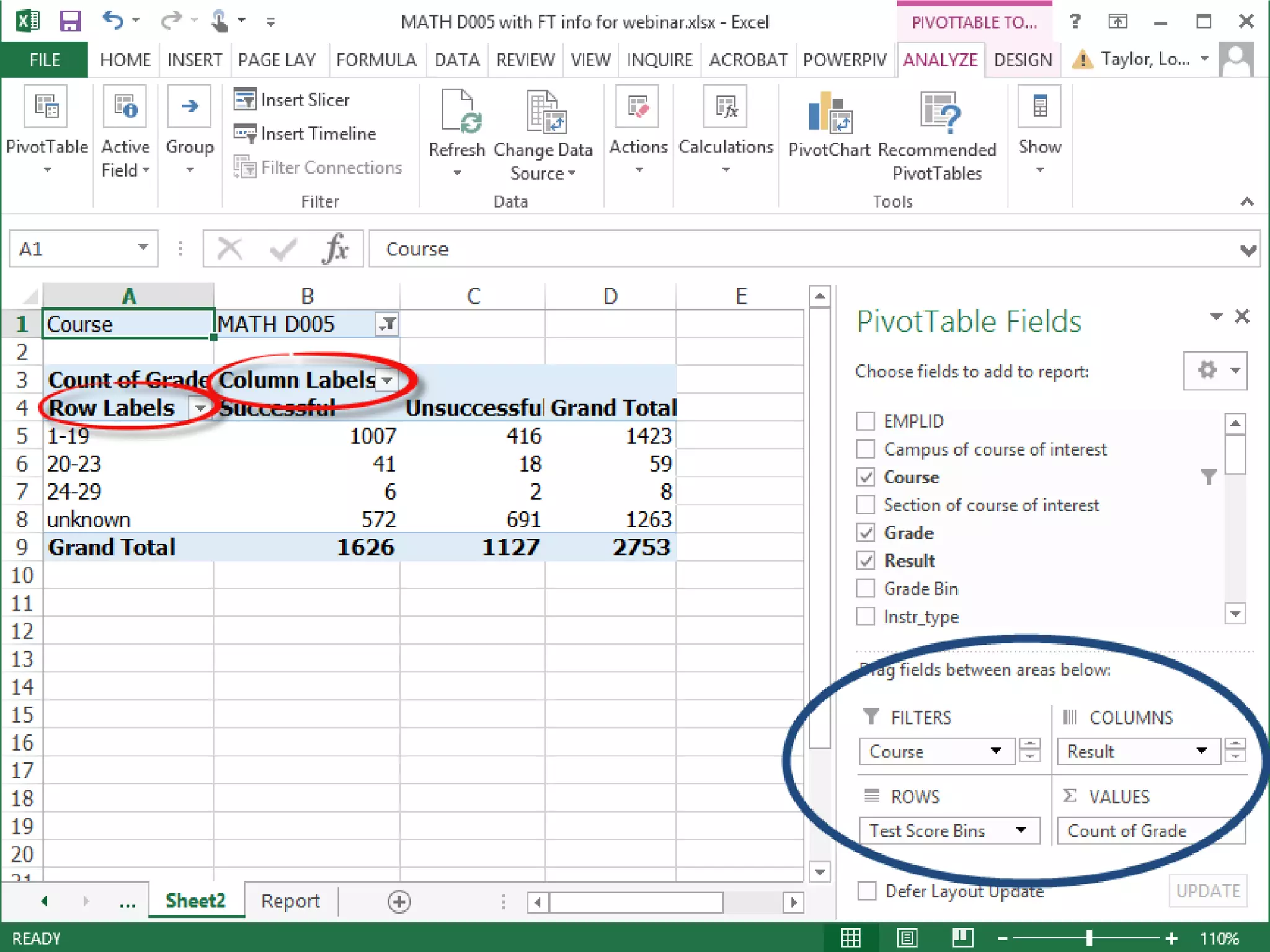Click the Insert Slicer icon
The width and height of the screenshot is (1270, 952).
pos(244,99)
